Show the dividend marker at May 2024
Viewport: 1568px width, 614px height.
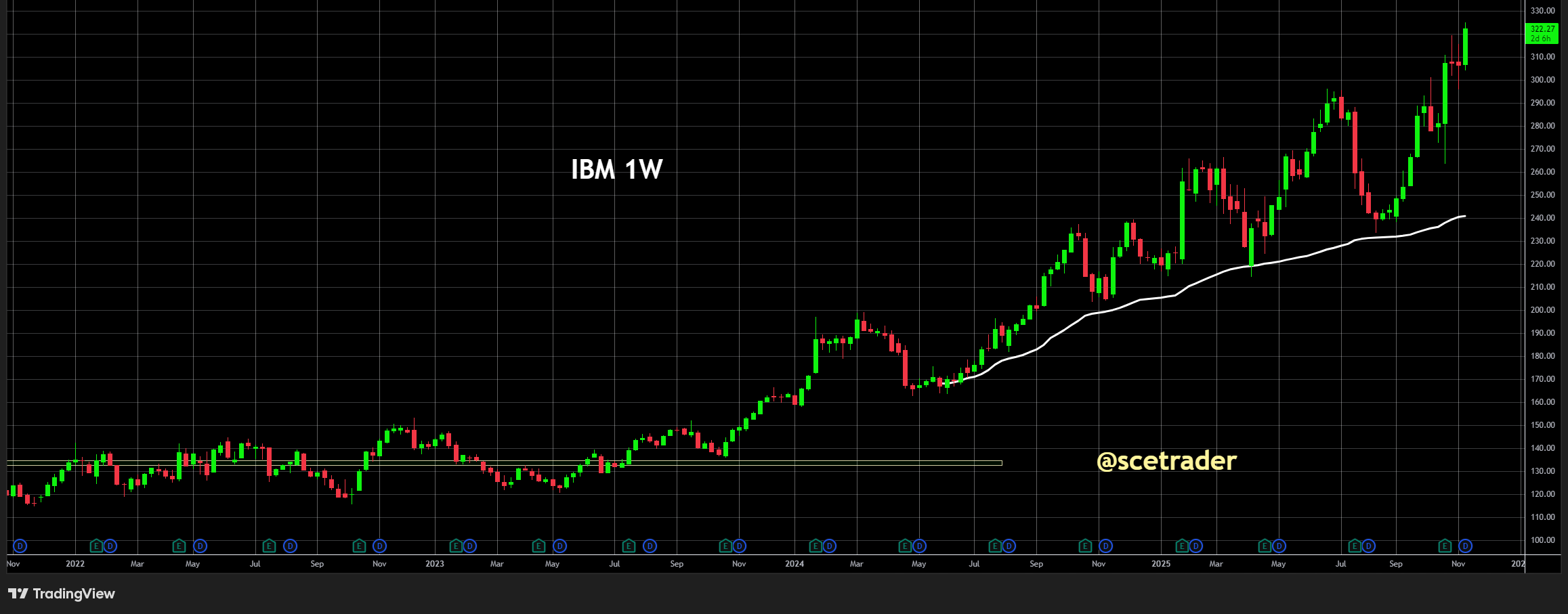[x=919, y=546]
